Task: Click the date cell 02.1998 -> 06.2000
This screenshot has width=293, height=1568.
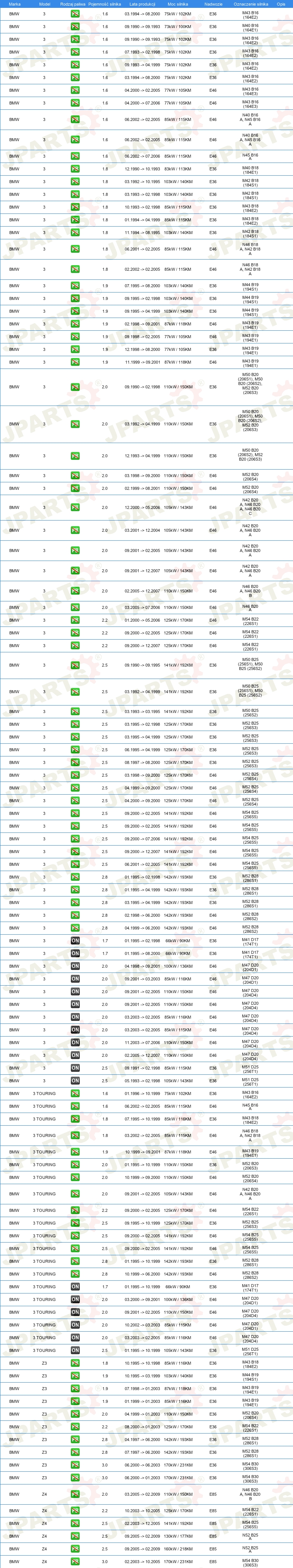Action: pyautogui.click(x=142, y=916)
